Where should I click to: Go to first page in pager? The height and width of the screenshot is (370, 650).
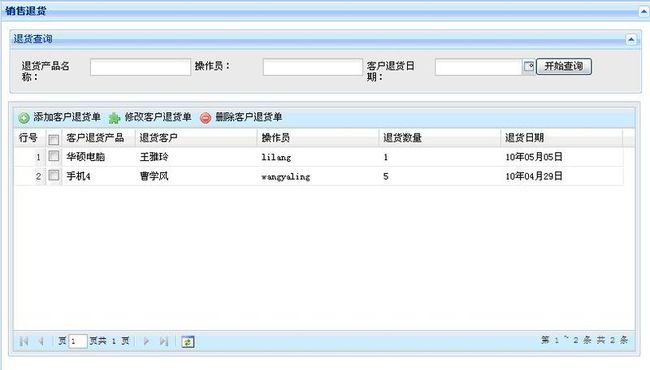24,341
